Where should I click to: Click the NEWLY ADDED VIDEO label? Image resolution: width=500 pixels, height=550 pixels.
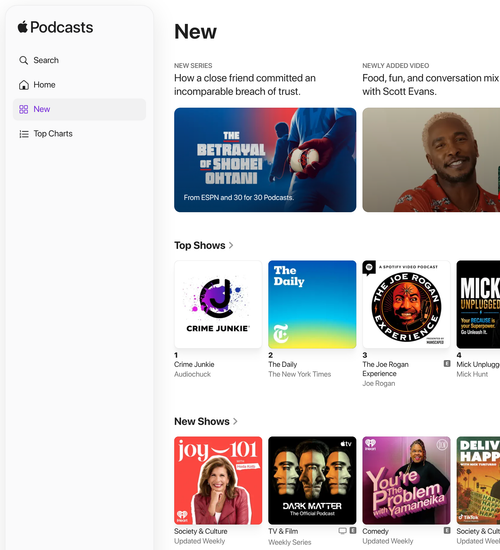click(396, 66)
